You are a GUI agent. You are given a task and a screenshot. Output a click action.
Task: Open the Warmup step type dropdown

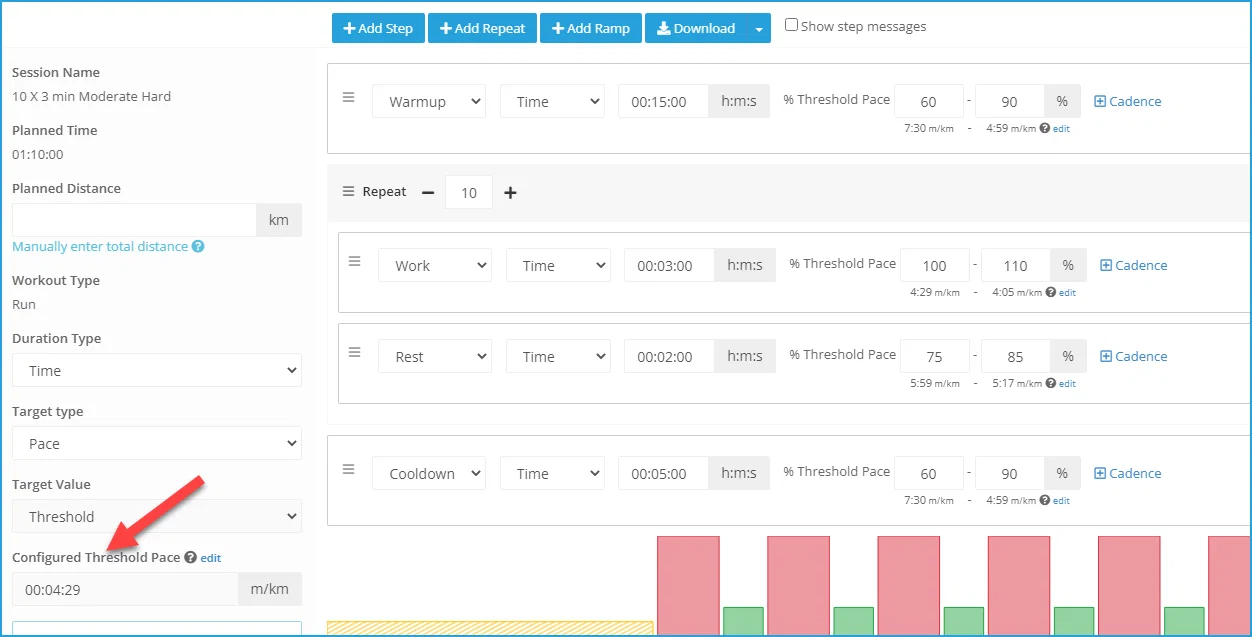point(429,101)
